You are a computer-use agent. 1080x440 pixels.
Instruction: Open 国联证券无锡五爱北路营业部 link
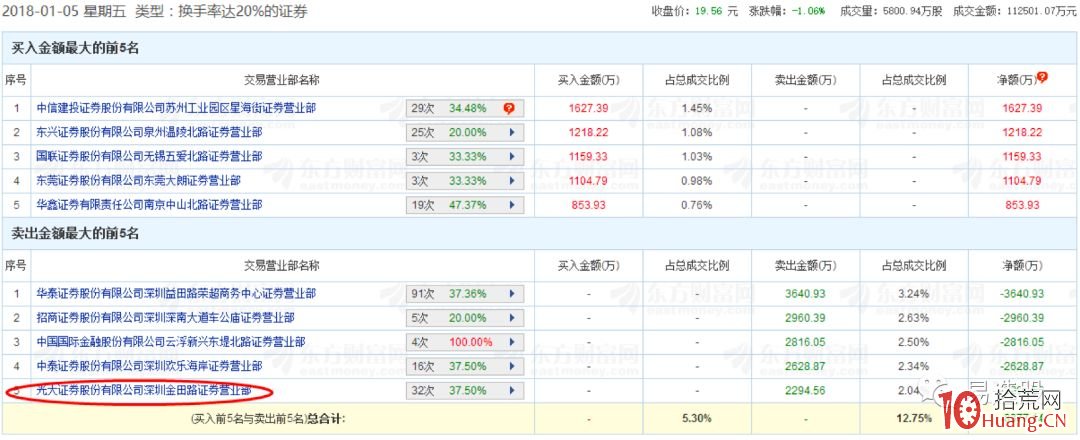point(149,156)
